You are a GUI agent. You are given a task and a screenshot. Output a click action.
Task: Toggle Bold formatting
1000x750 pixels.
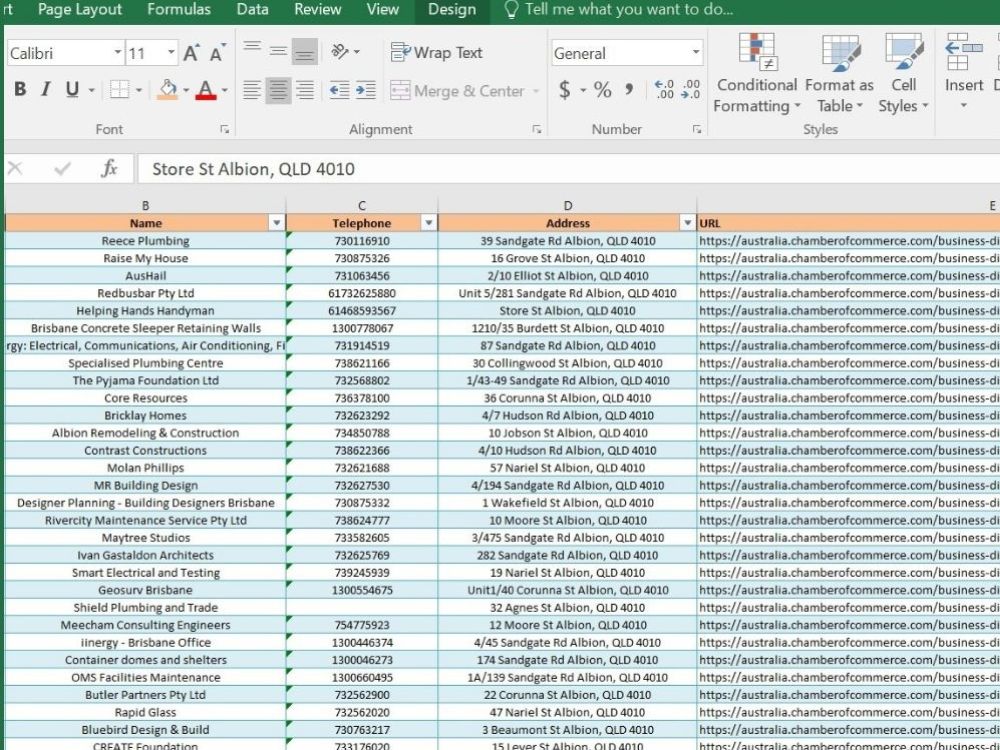coord(20,89)
